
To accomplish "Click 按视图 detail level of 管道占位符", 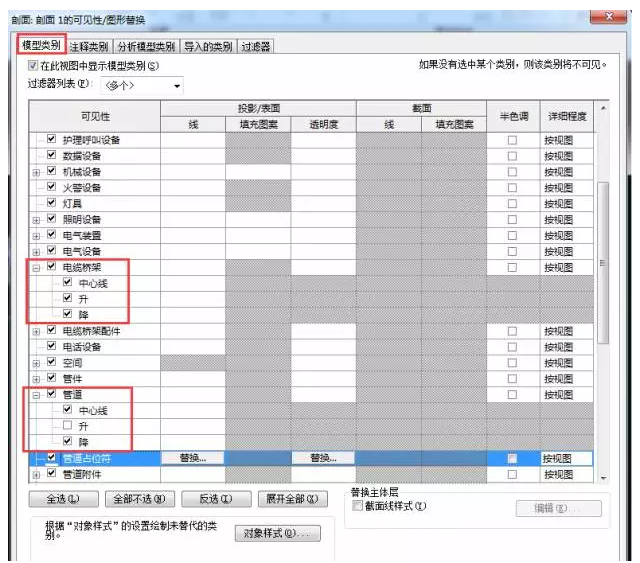I will 567,458.
